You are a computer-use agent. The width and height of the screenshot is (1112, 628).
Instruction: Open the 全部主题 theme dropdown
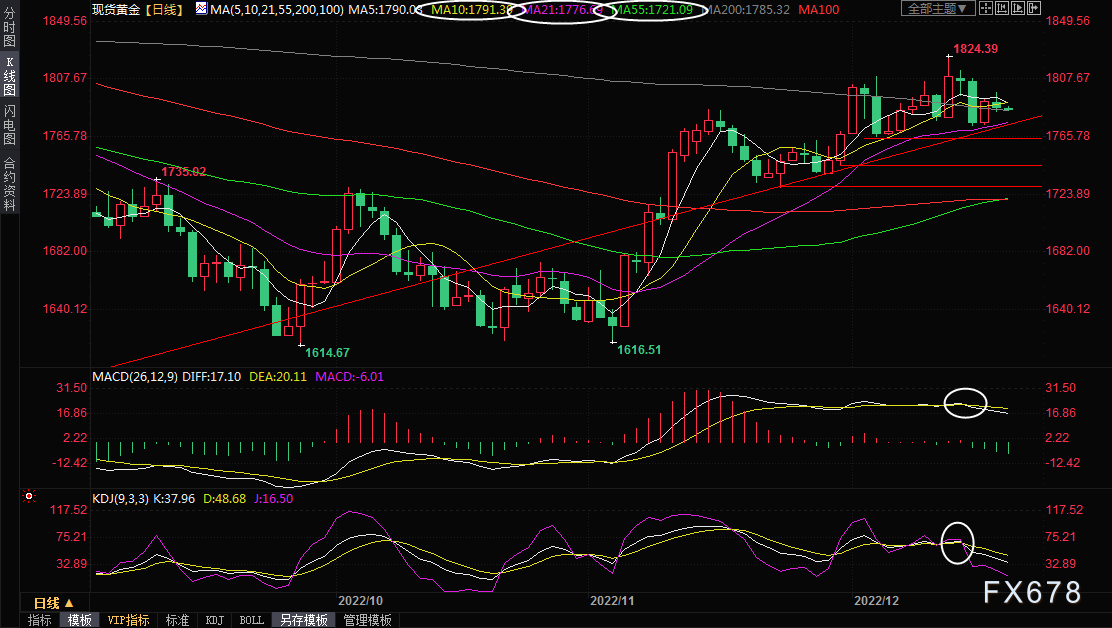point(938,9)
